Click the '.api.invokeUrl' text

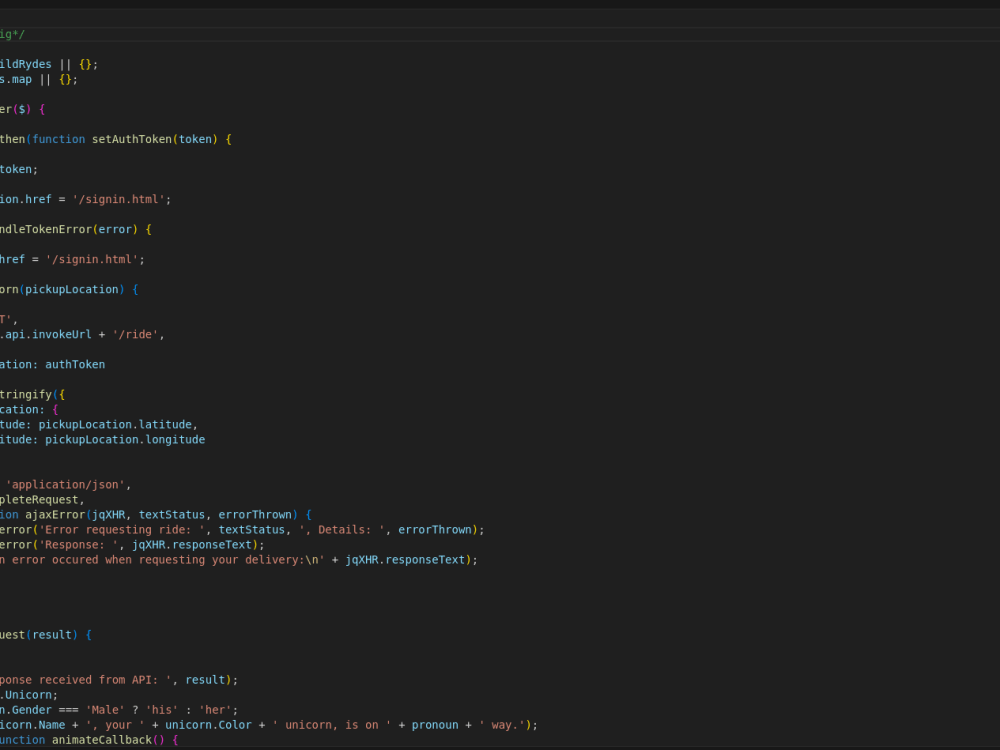tap(45, 334)
